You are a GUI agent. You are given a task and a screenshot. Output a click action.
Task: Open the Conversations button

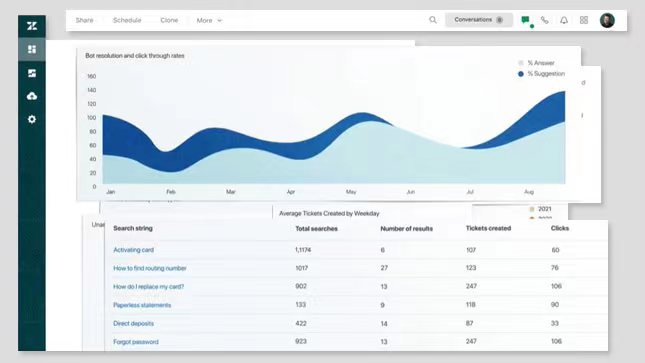(x=479, y=20)
